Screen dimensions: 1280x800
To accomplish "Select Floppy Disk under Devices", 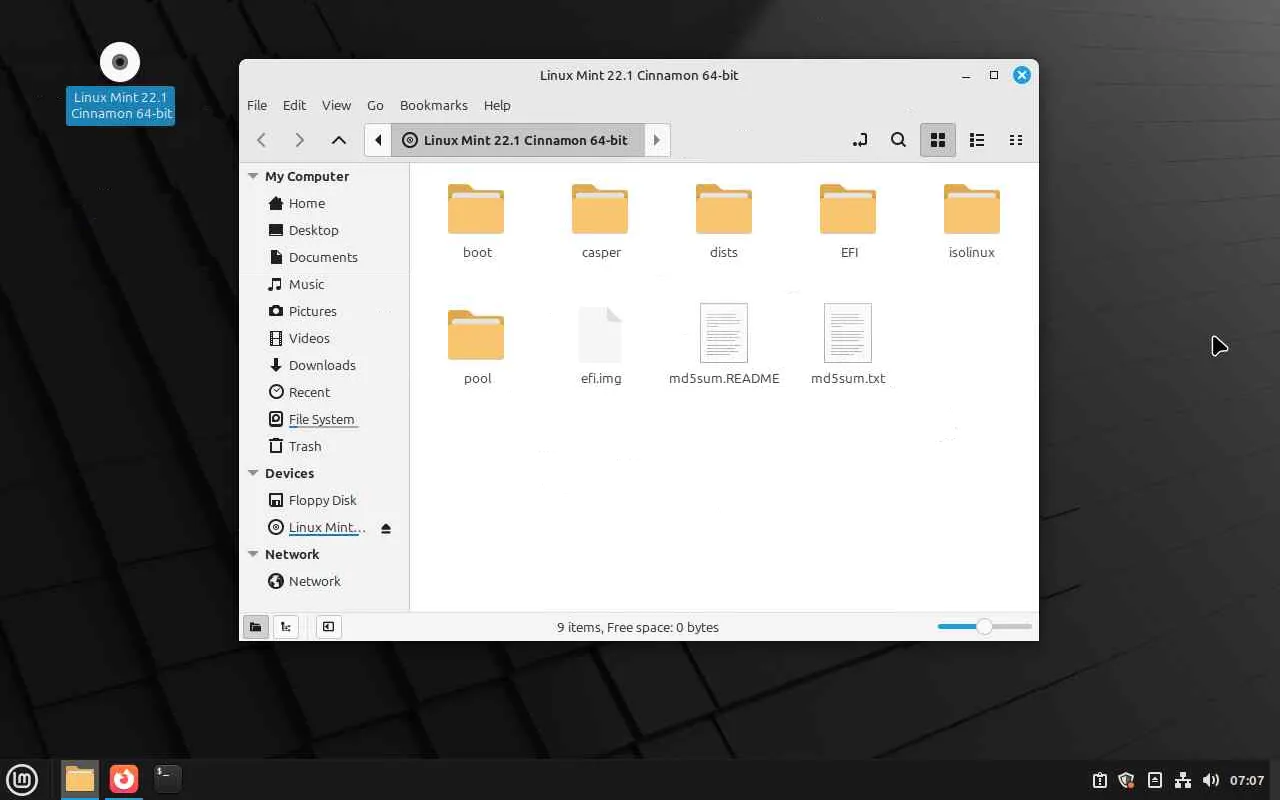I will [x=325, y=500].
